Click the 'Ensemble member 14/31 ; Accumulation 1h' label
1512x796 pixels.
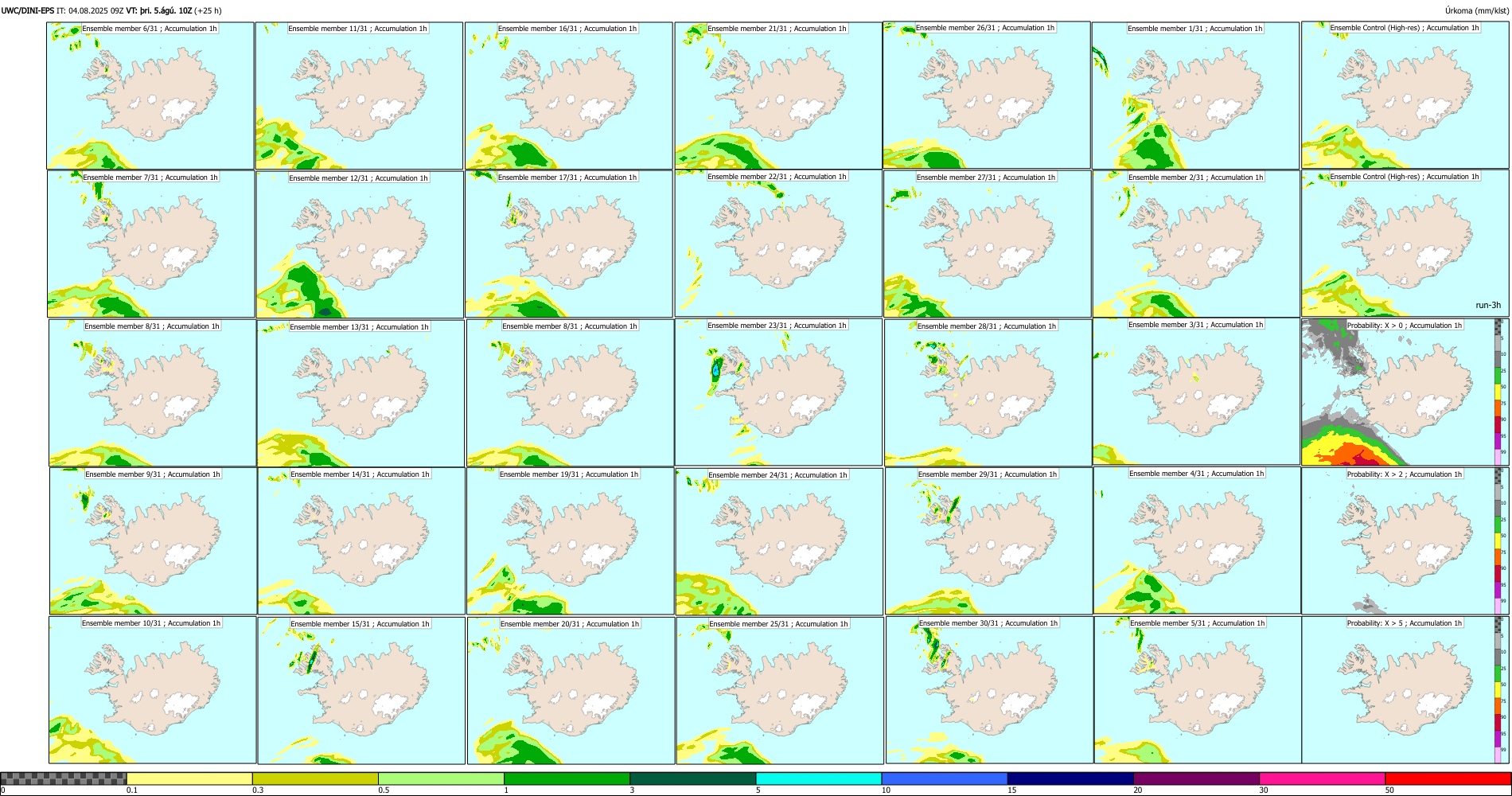click(360, 474)
